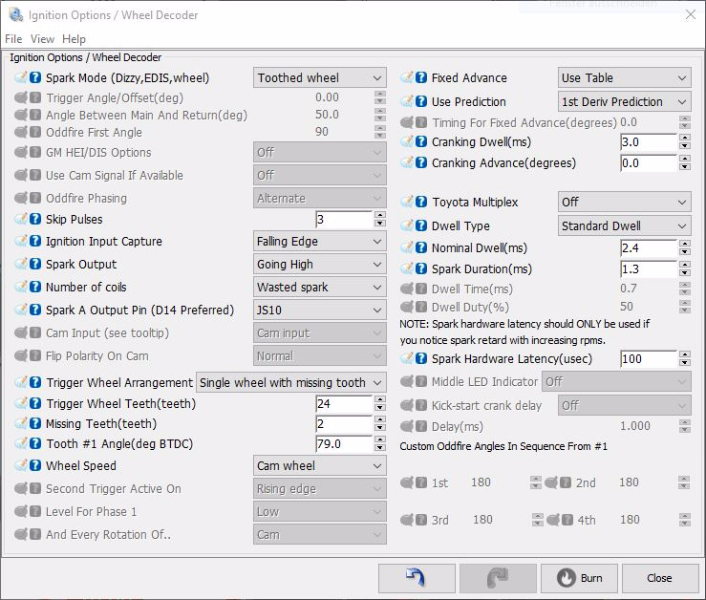Click the question mark icon beside Dwell Type

coord(421,226)
